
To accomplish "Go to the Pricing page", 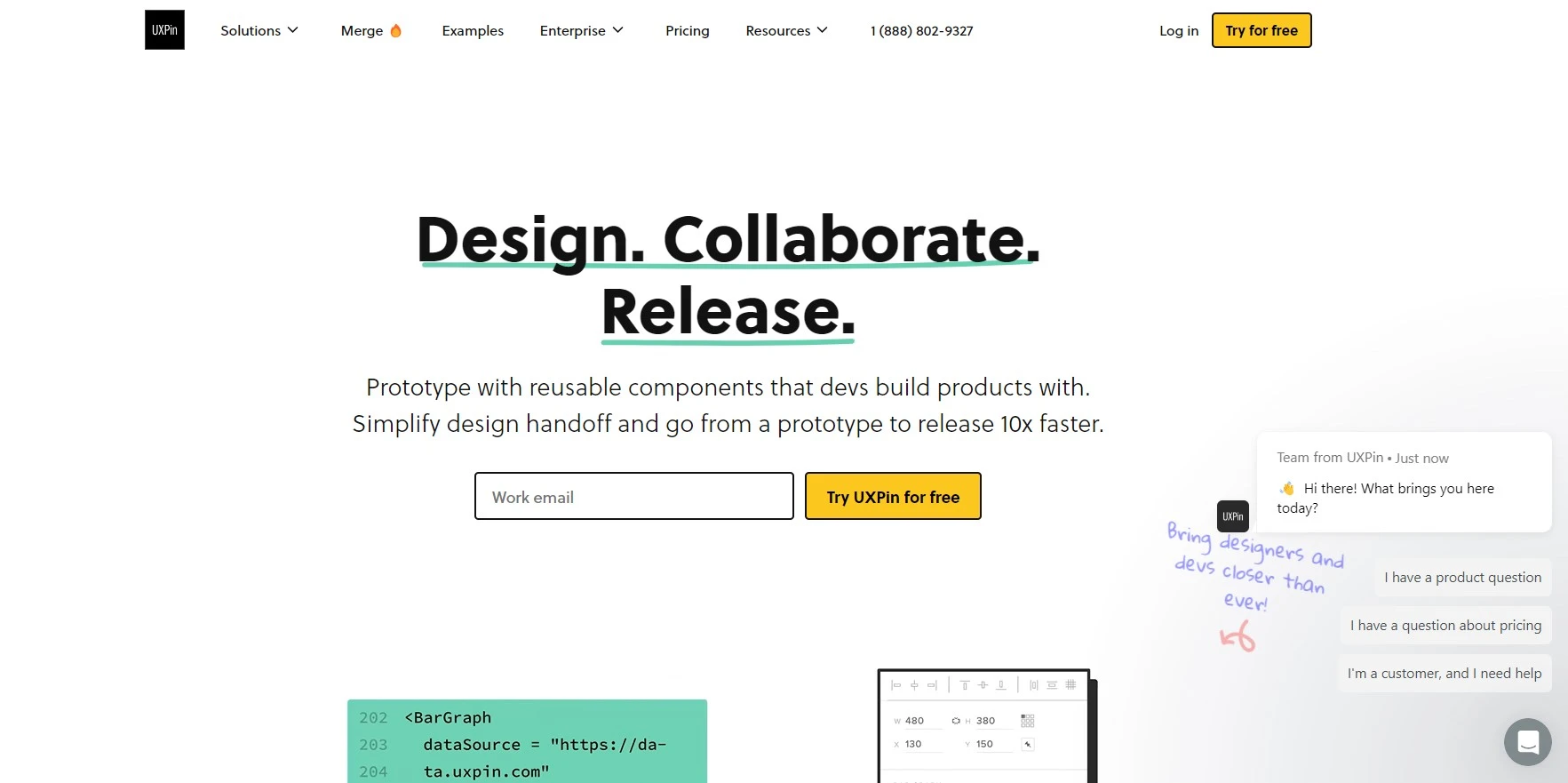I will point(688,30).
